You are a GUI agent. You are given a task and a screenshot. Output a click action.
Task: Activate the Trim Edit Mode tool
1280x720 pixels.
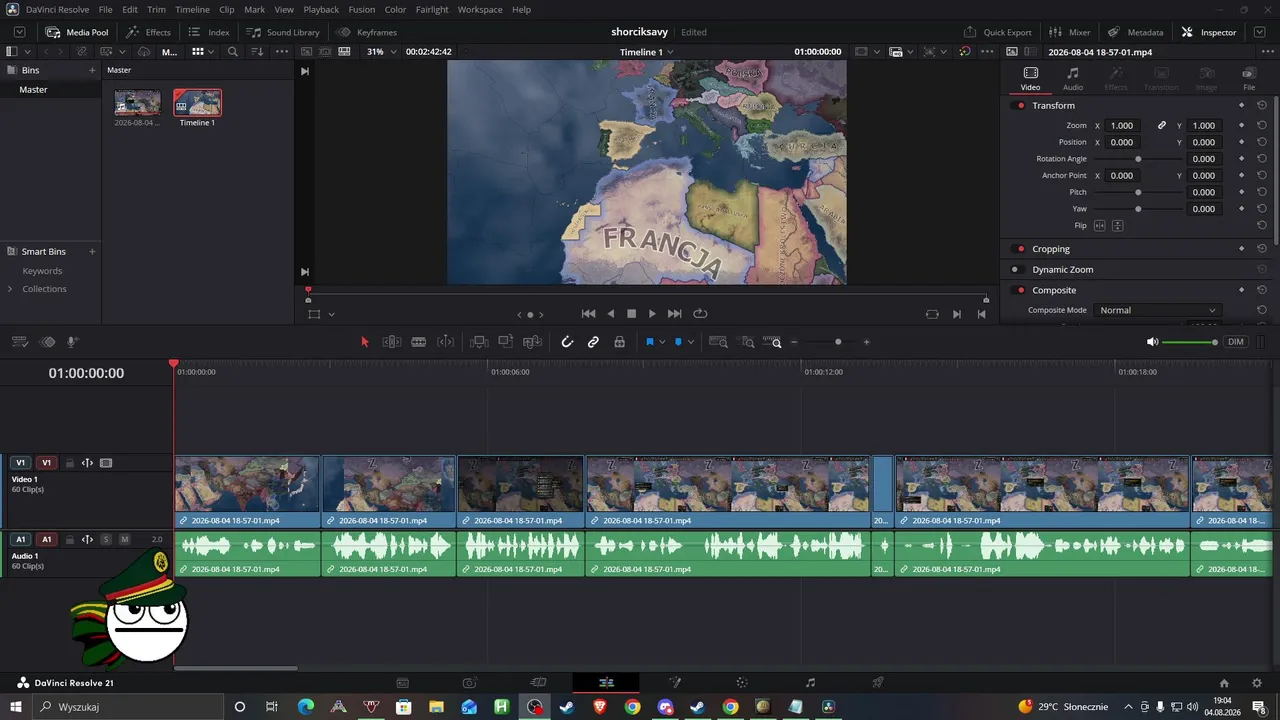(392, 342)
